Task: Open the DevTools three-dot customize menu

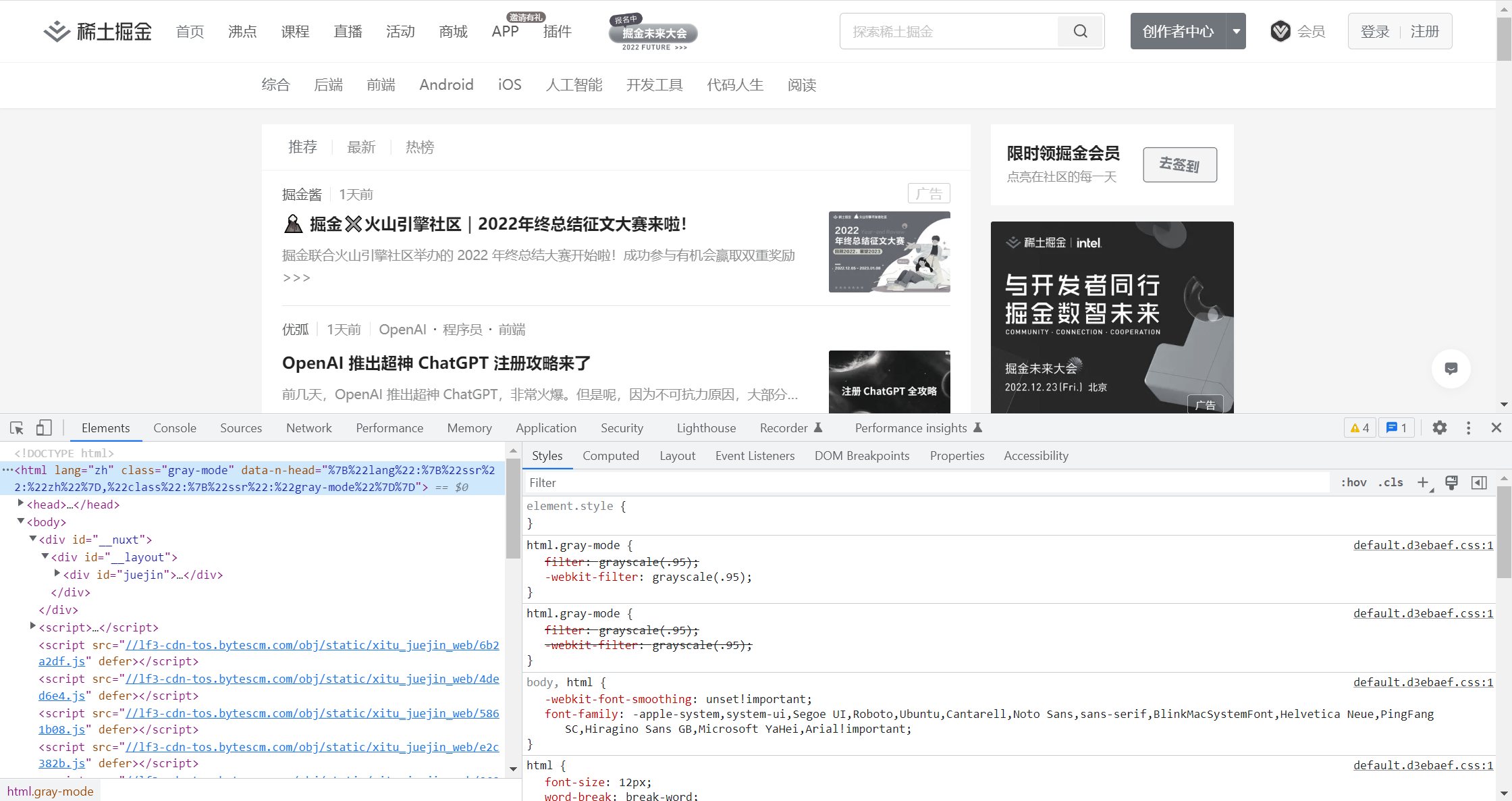Action: coord(1468,428)
